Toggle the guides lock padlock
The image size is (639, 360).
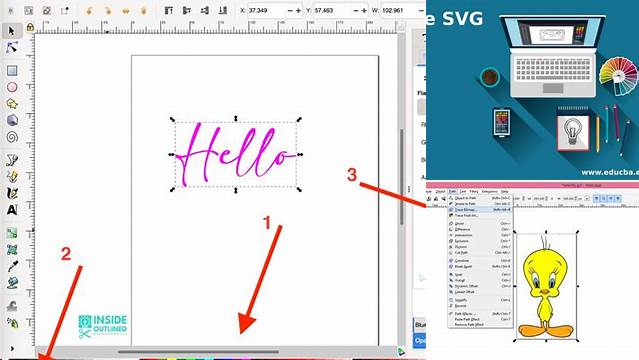[x=30, y=27]
